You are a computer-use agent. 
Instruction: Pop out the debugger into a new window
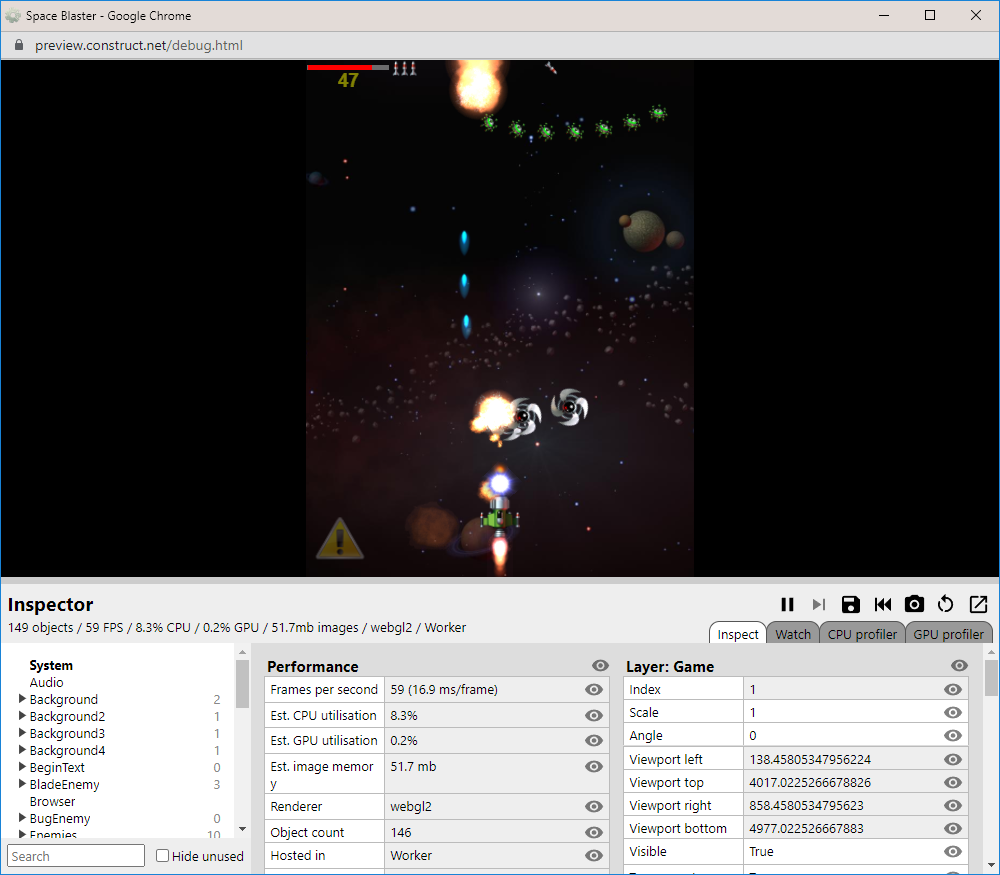(978, 604)
